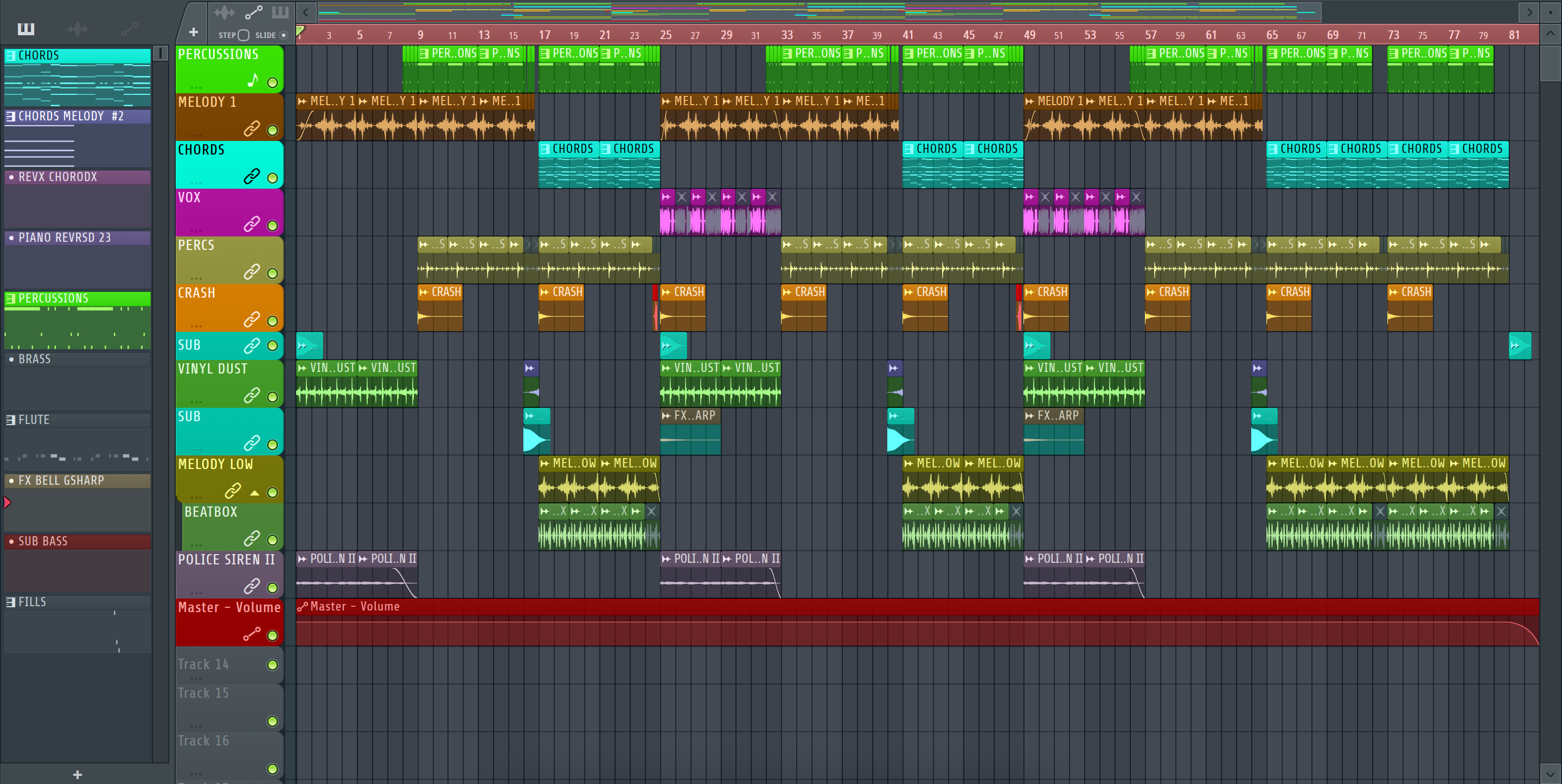Click the scroll-down arrow at bottom right

coord(1550,774)
